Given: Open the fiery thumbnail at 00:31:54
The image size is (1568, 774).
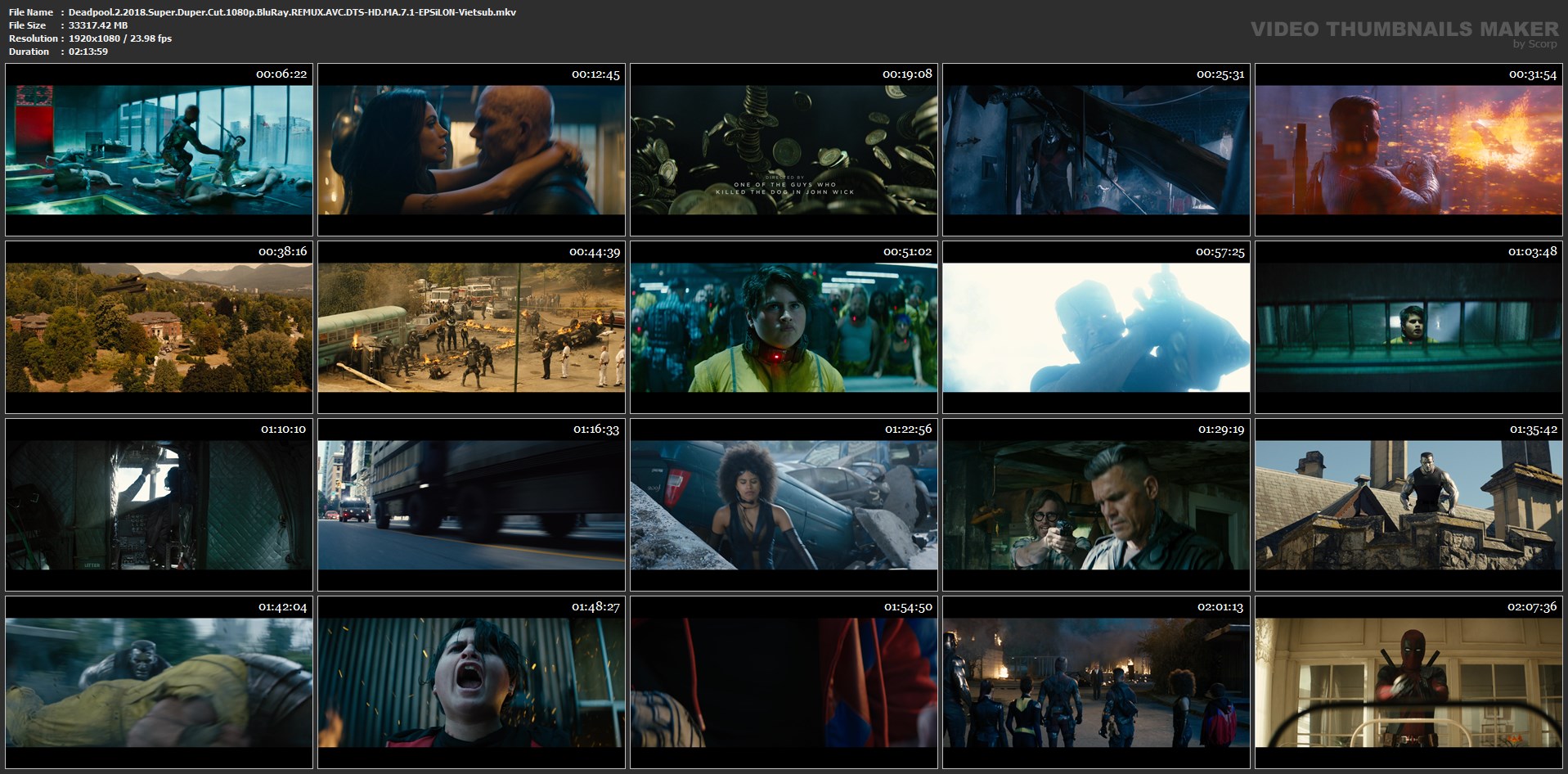Looking at the screenshot, I should tap(1409, 150).
